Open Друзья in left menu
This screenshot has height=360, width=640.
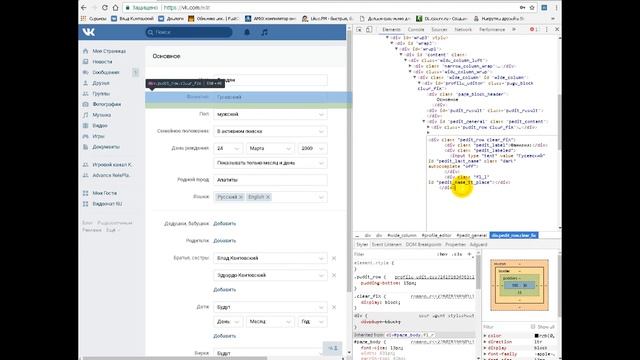(x=100, y=83)
